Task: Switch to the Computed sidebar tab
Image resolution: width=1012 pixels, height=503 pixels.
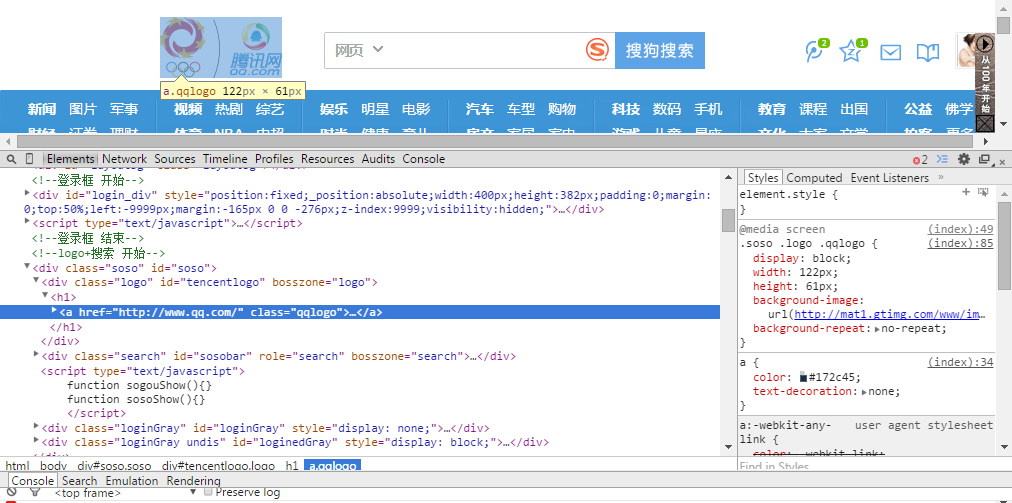Action: (x=814, y=178)
